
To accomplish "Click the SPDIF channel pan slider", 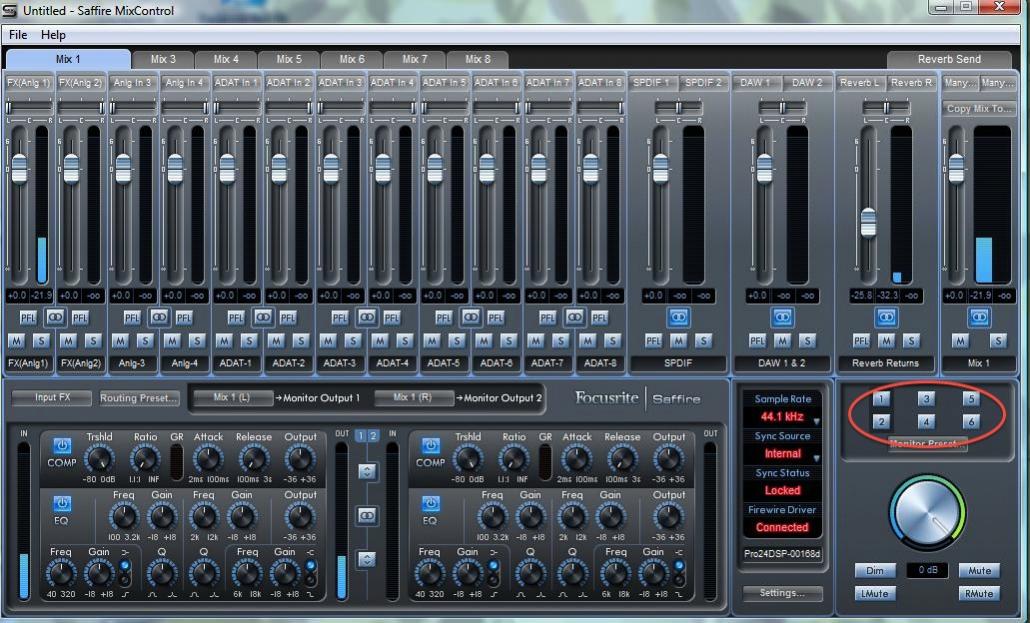I will tap(678, 107).
